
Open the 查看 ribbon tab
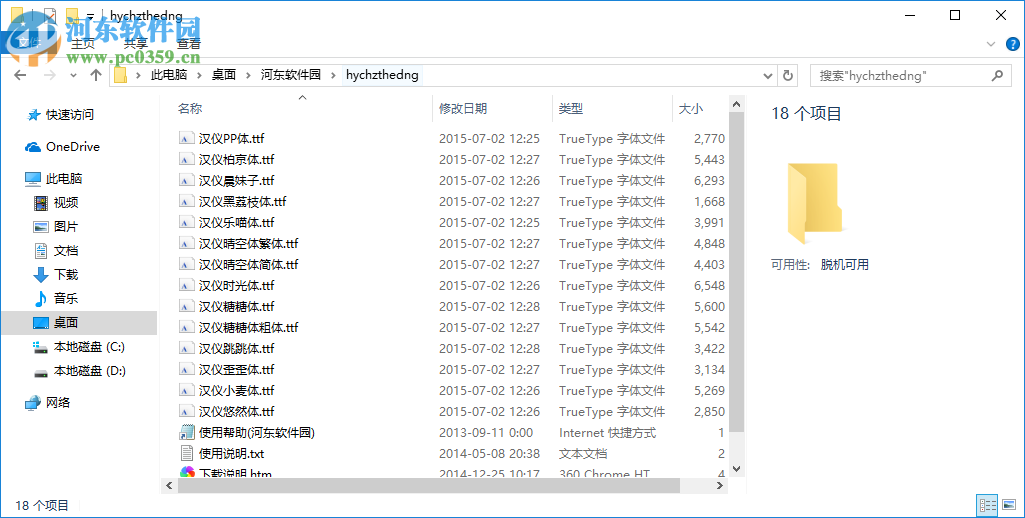pyautogui.click(x=189, y=44)
